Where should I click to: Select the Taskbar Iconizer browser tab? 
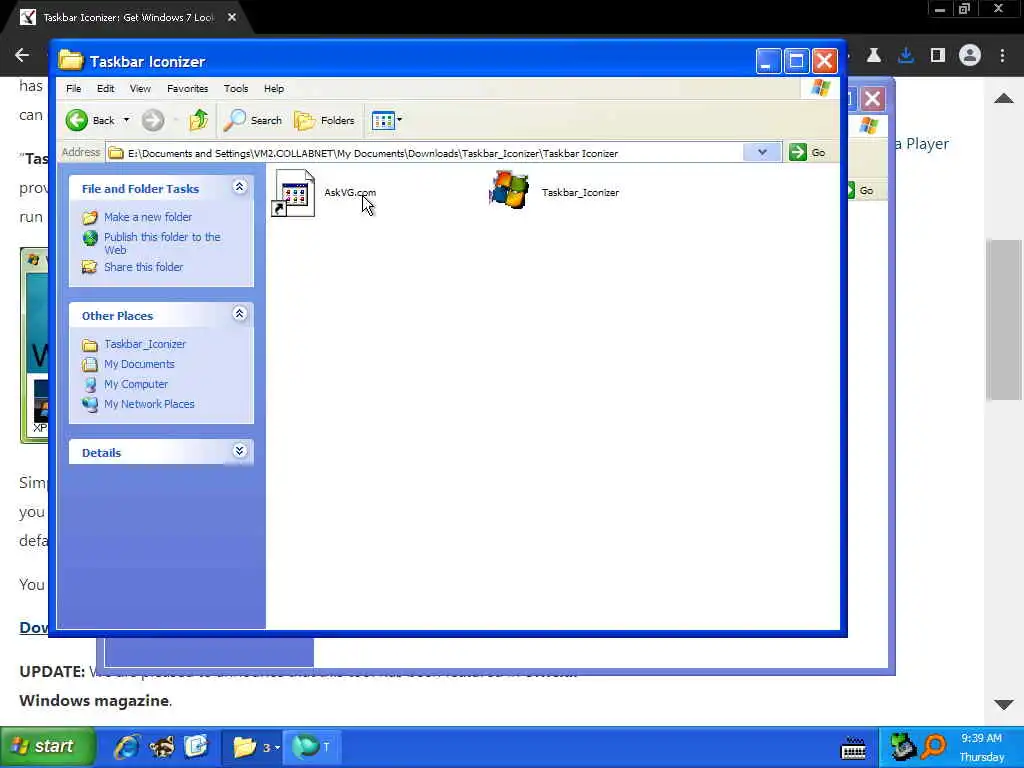pos(128,18)
